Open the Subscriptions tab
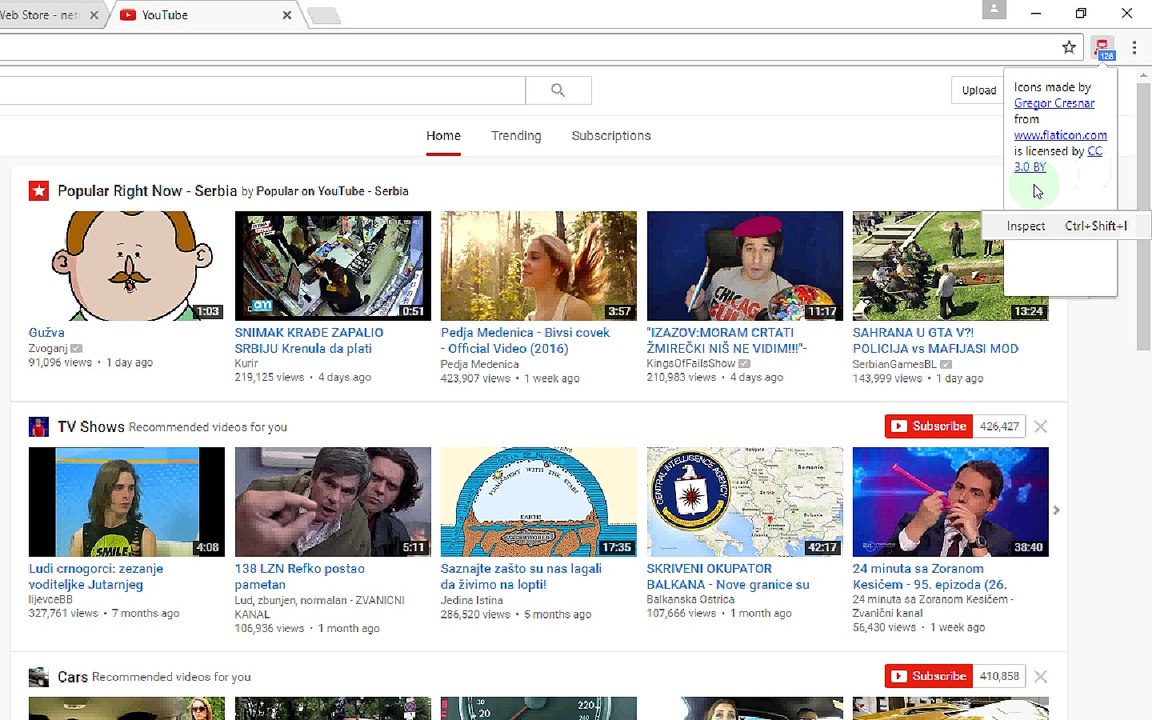The width and height of the screenshot is (1152, 720). pos(611,136)
